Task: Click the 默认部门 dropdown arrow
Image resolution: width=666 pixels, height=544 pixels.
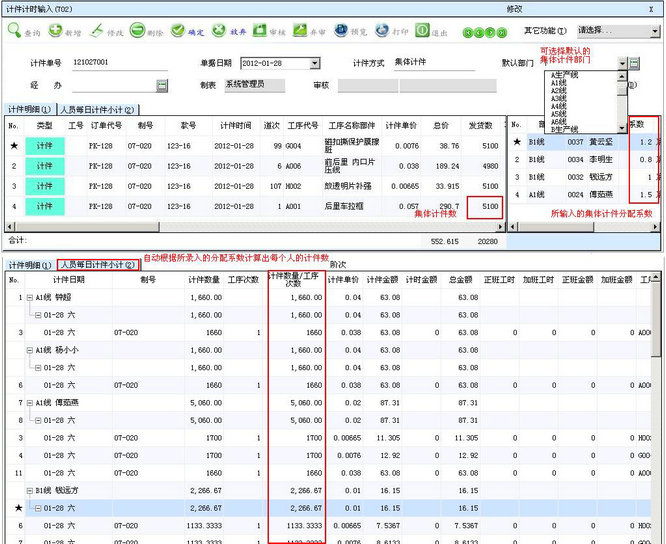Action: pos(622,63)
